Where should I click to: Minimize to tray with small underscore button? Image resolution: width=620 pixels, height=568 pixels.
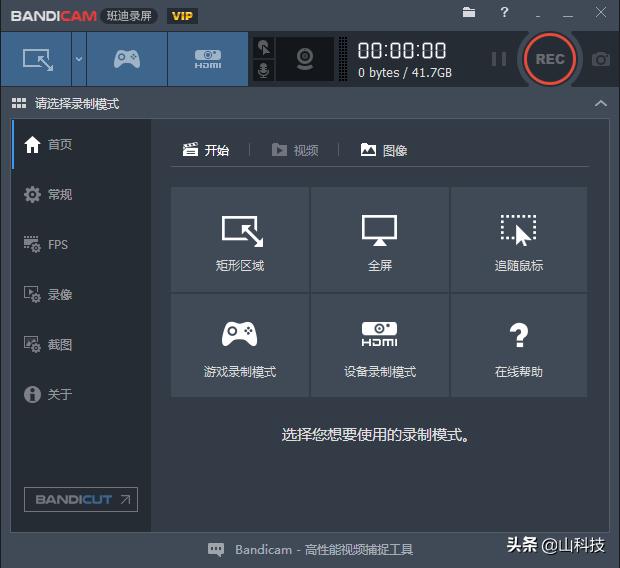pyautogui.click(x=538, y=16)
